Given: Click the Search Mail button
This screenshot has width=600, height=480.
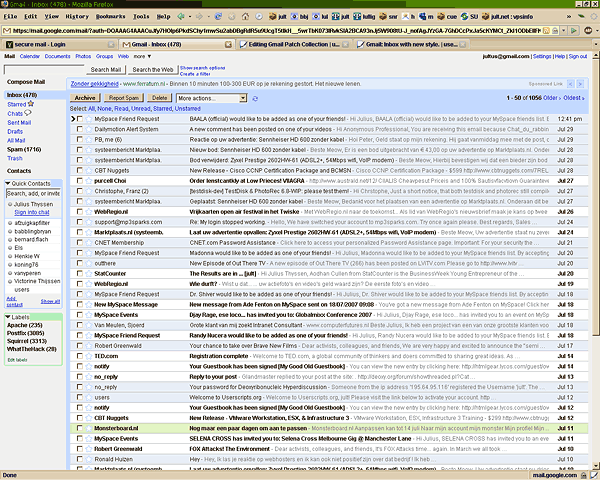Looking at the screenshot, I should 106,70.
